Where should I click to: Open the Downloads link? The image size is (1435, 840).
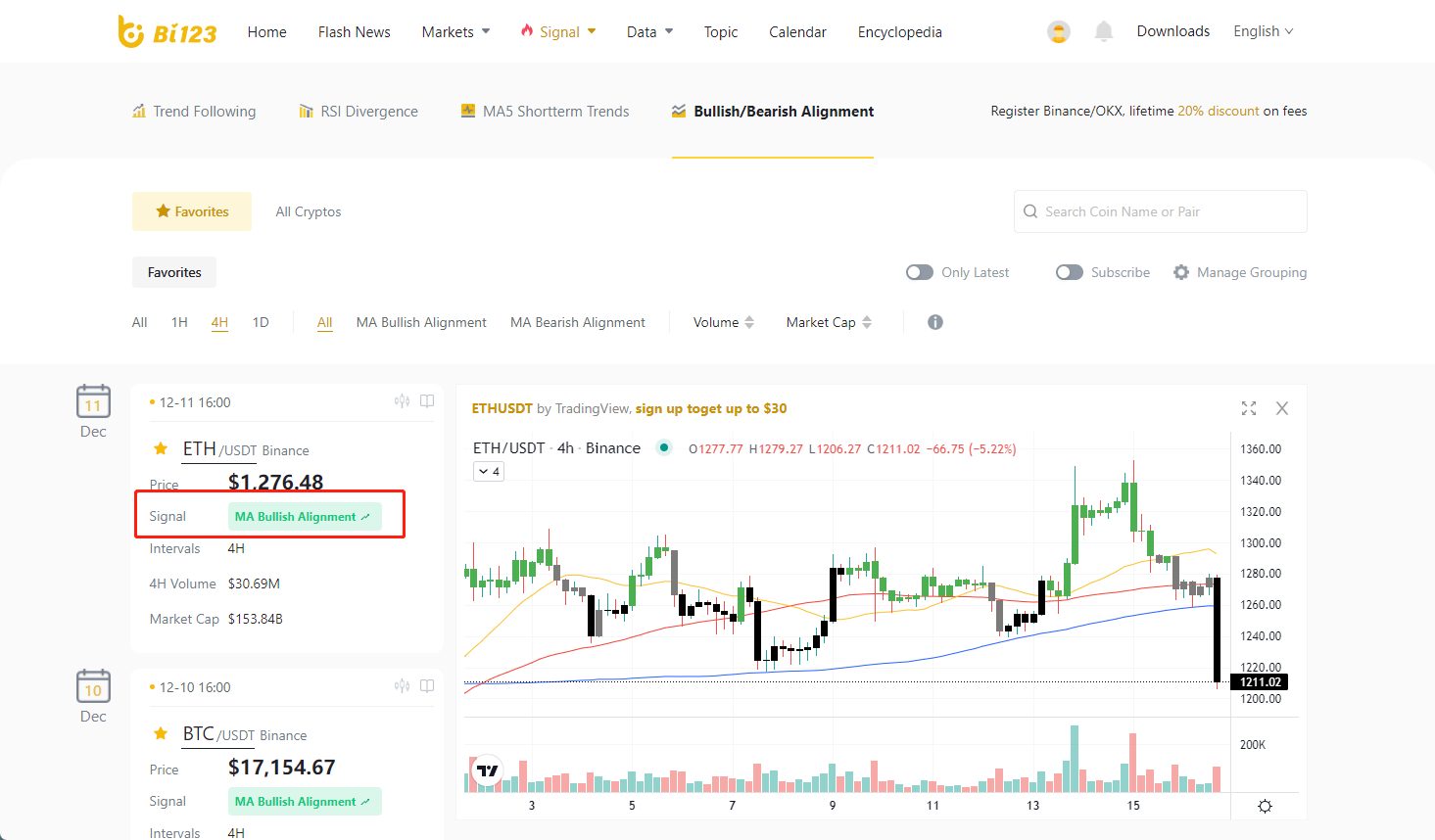point(1173,31)
